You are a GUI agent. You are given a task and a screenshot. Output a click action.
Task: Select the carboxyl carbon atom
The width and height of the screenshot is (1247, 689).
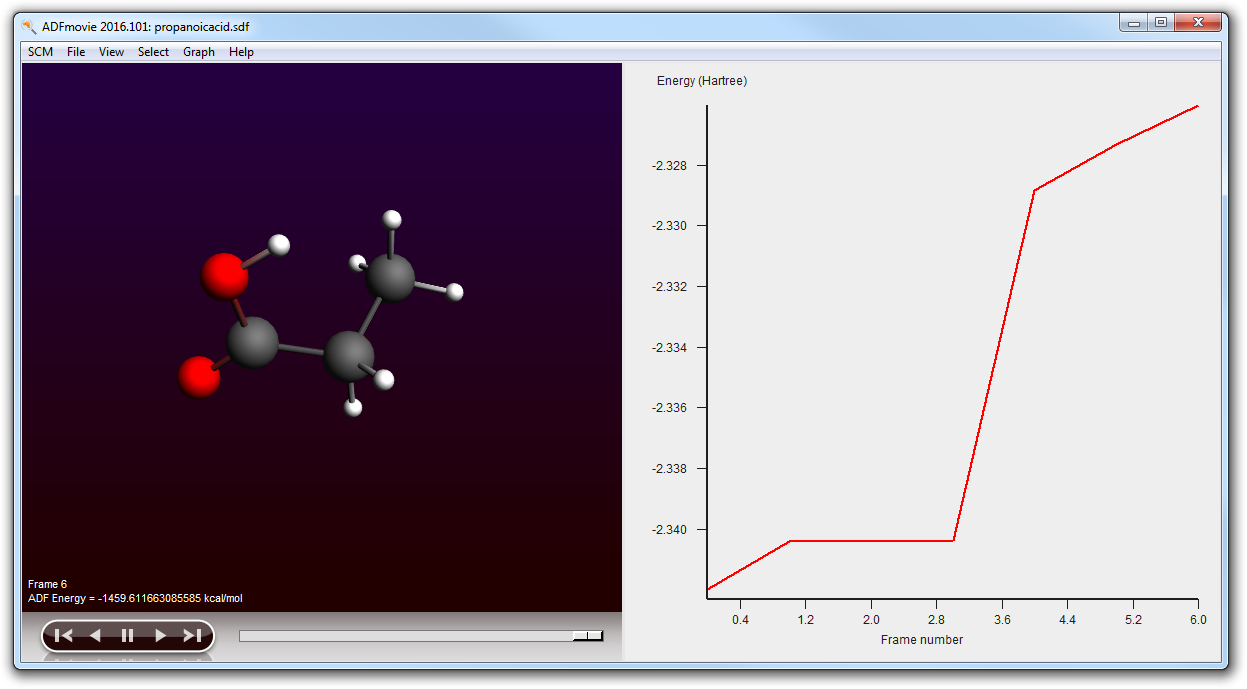(252, 343)
